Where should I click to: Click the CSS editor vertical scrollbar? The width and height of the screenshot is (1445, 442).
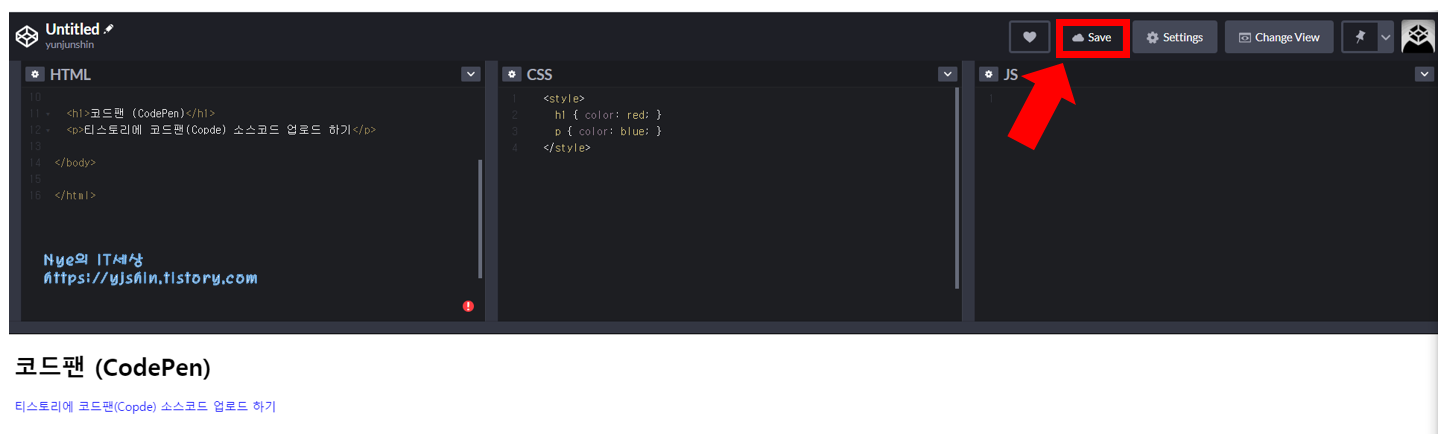pos(957,188)
